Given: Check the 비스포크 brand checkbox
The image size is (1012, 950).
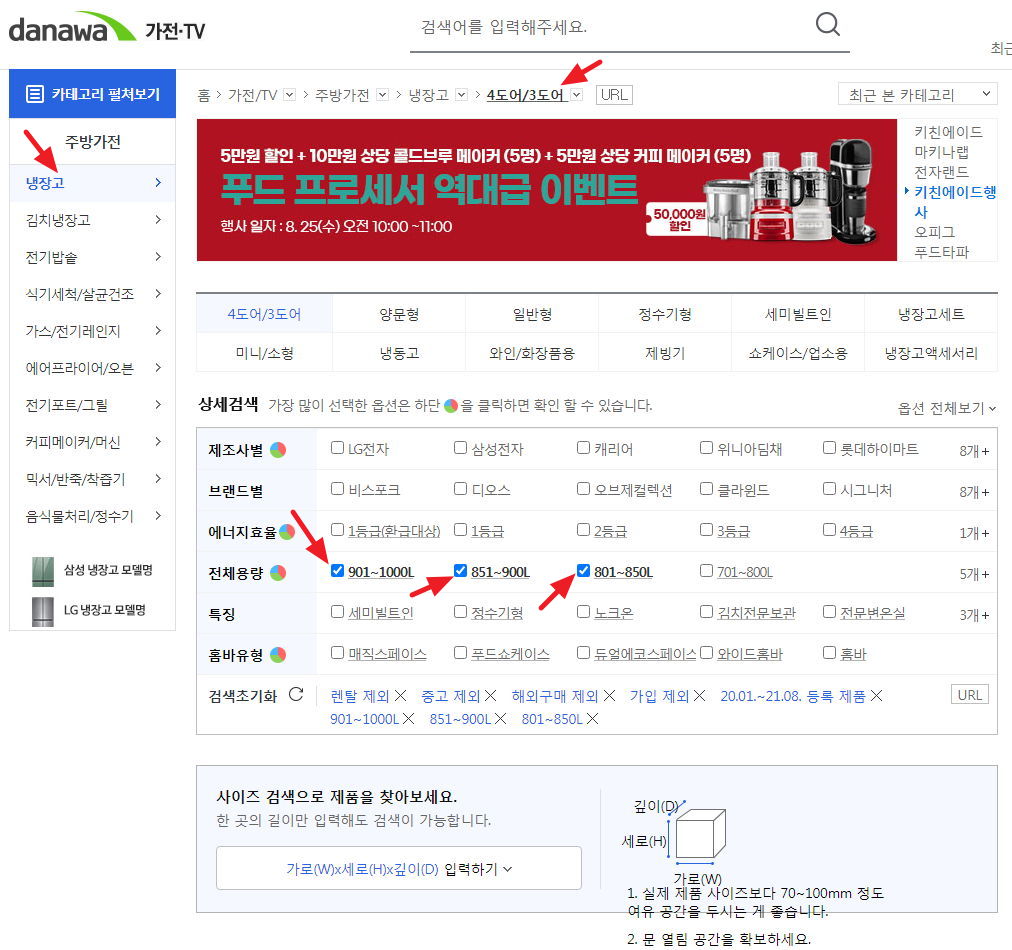Looking at the screenshot, I should point(337,489).
